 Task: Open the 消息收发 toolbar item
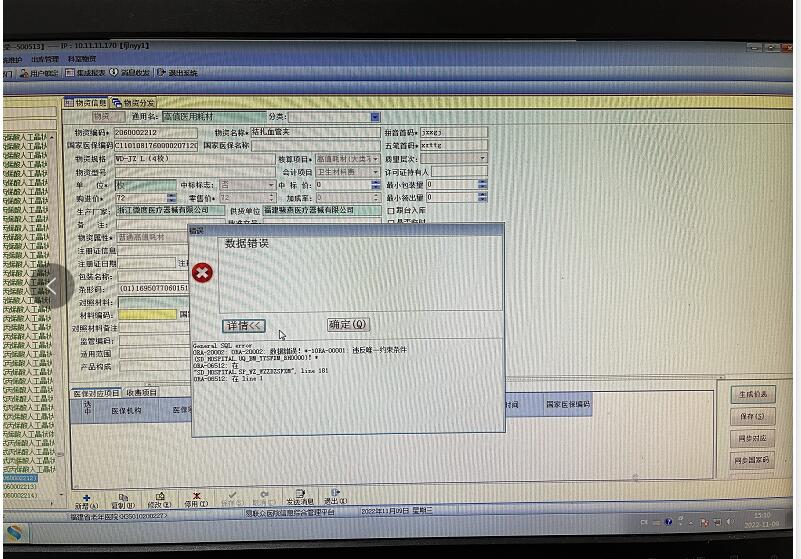click(x=130, y=73)
